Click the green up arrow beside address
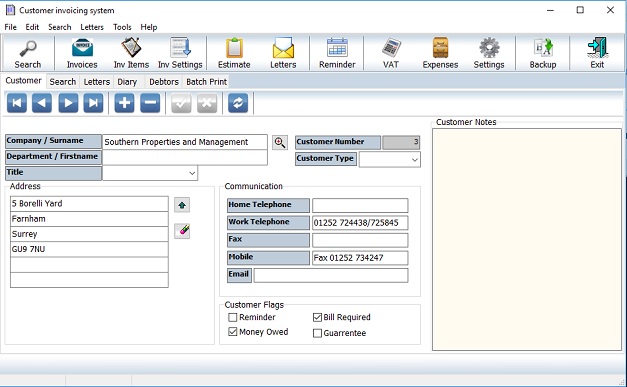 [182, 205]
